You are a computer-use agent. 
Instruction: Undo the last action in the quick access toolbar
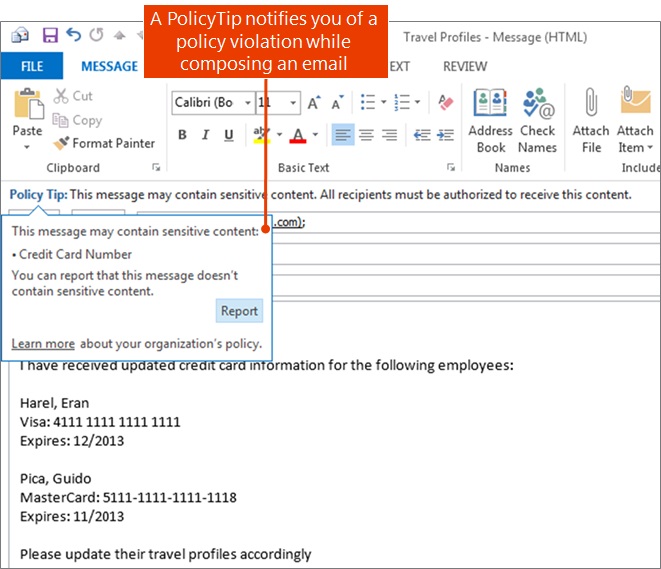pos(73,36)
